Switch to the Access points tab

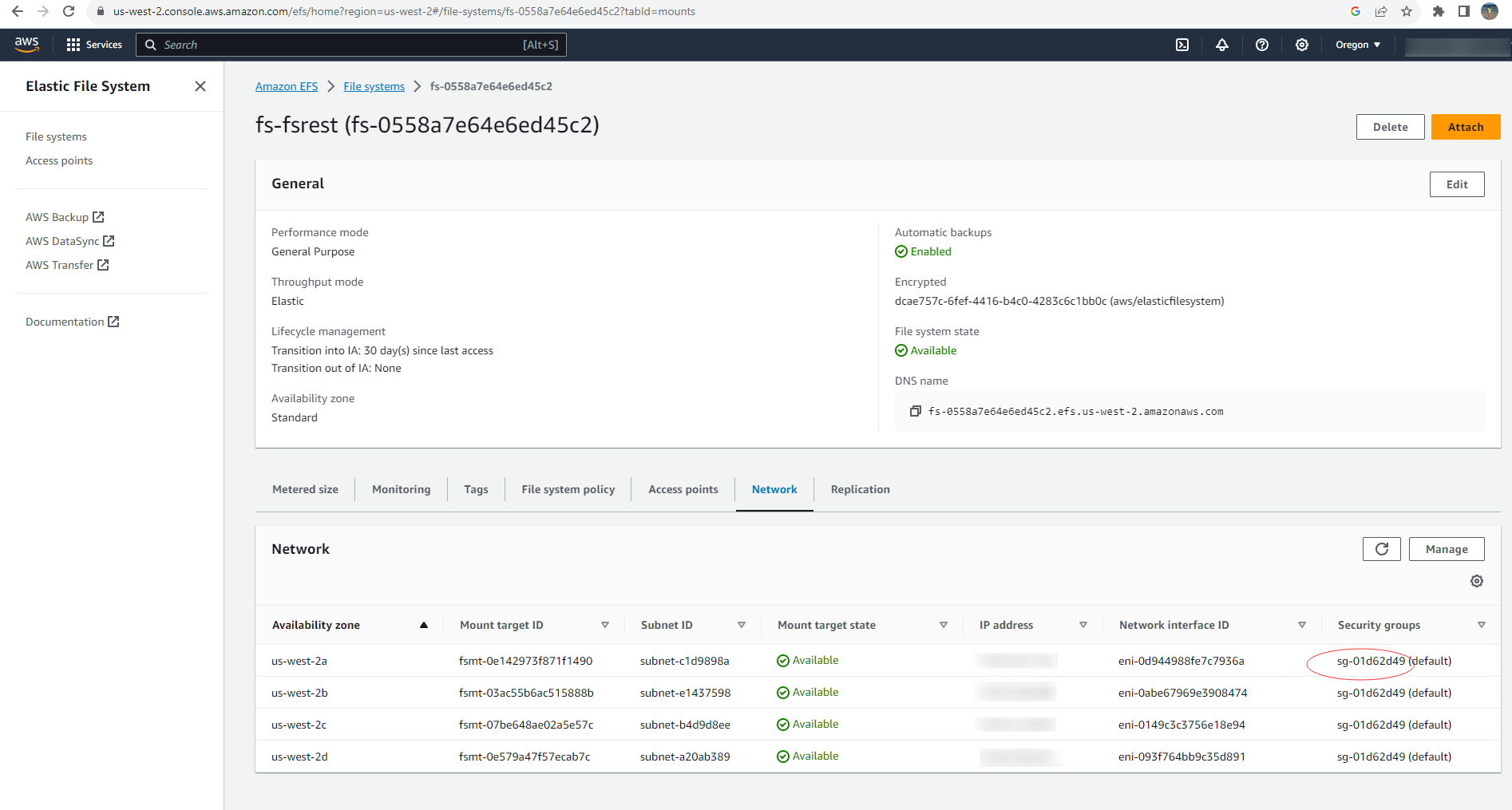(683, 489)
